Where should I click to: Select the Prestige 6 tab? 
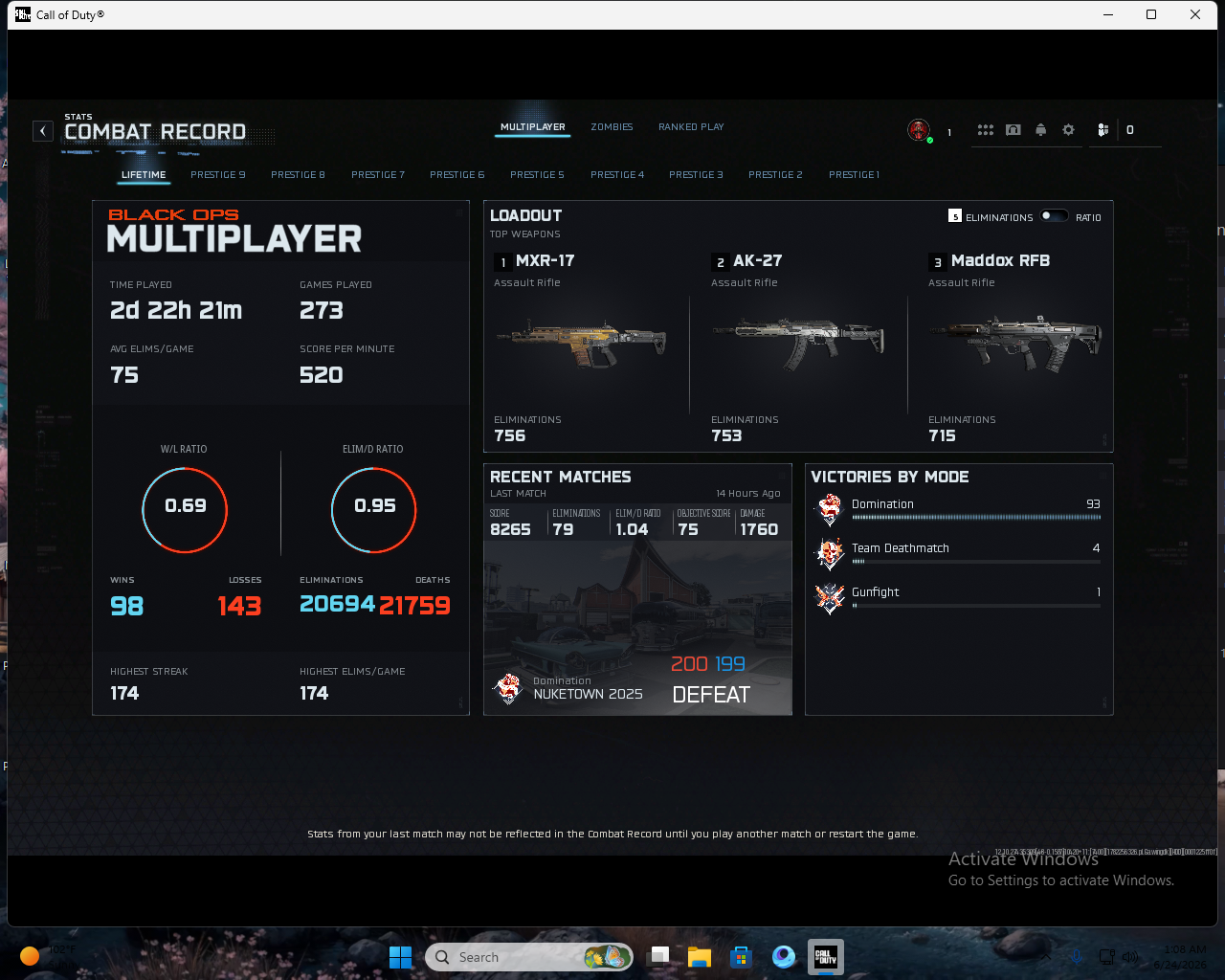coord(457,175)
